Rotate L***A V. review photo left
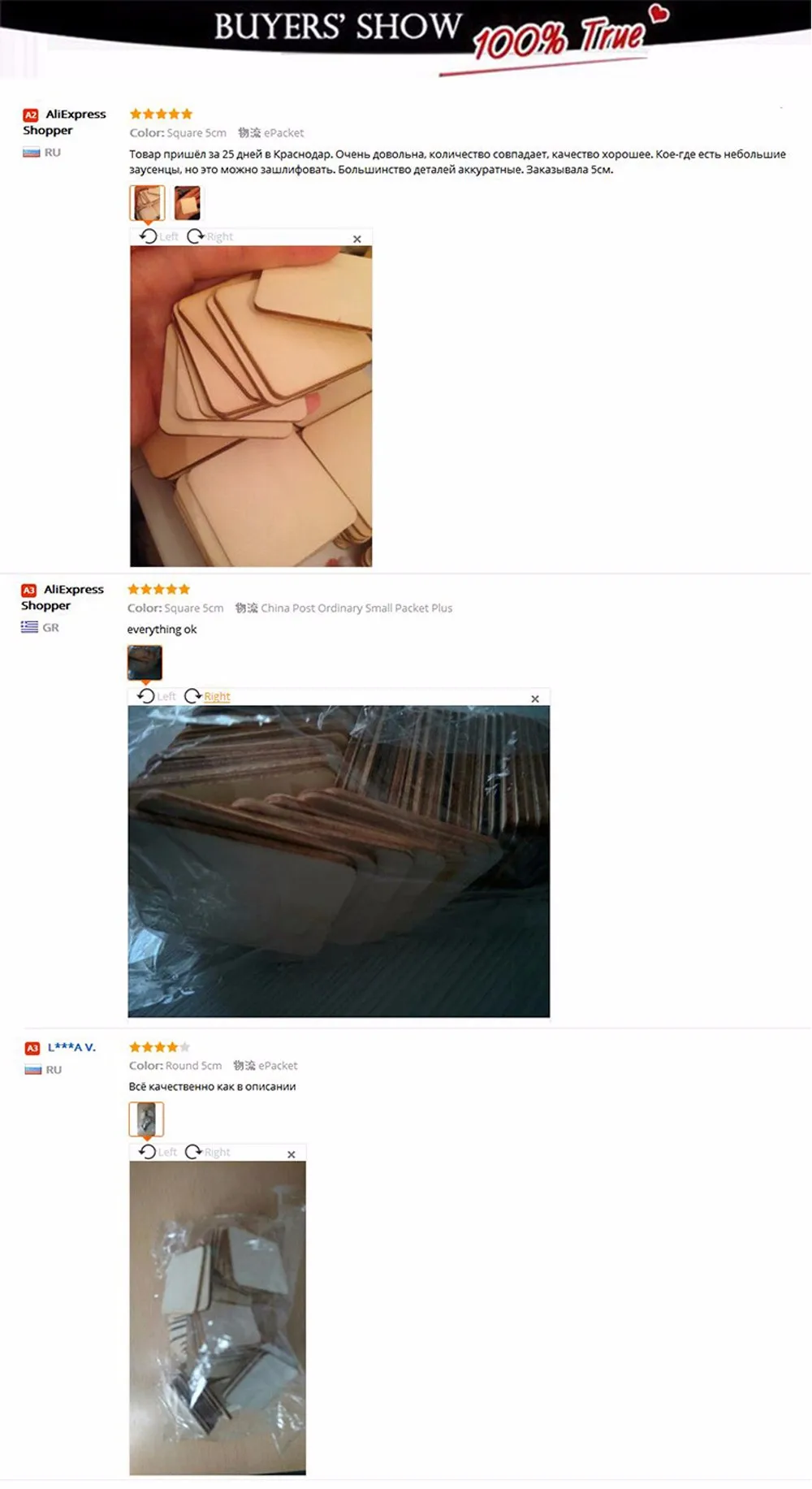Viewport: 812px width, 1489px height. (x=158, y=1152)
